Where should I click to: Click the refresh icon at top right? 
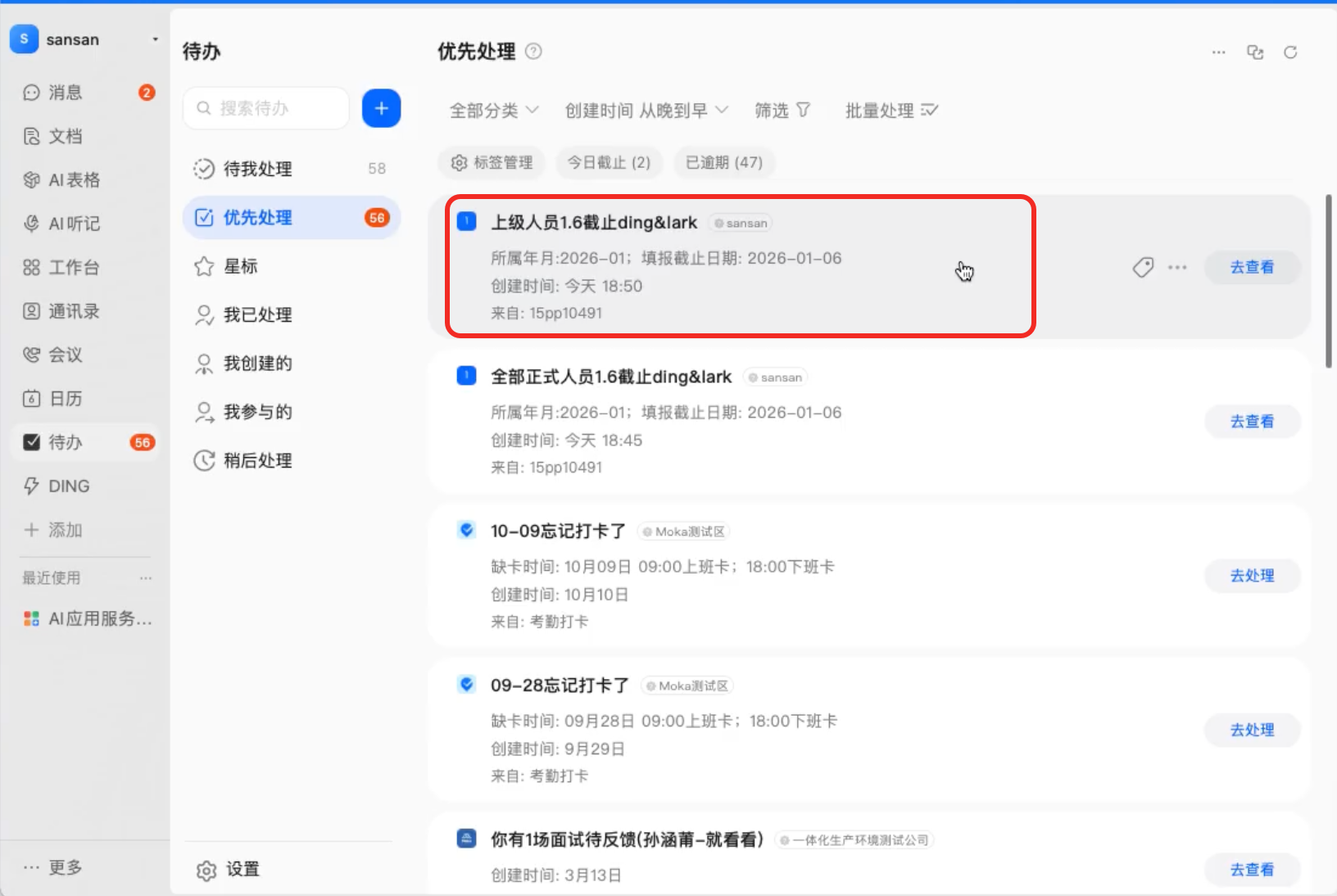tap(1290, 52)
